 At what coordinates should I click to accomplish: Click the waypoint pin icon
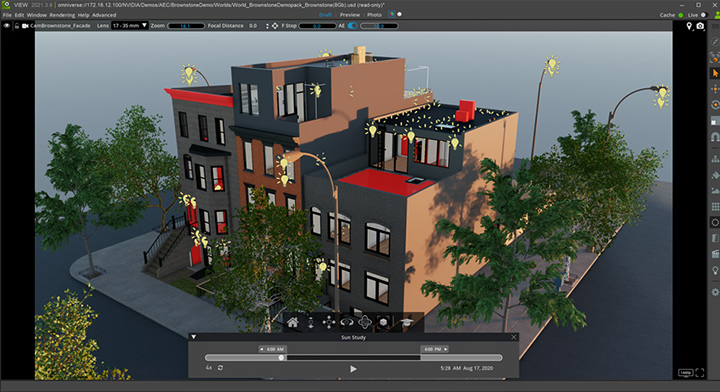coord(689,26)
